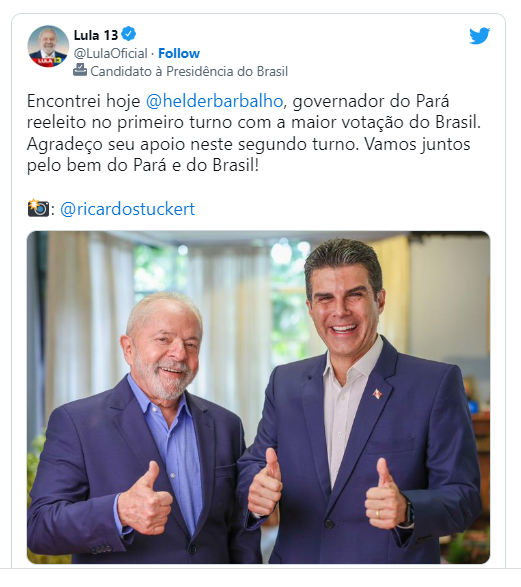Click the line 'Agradeço seu apoio neste segundo turno'
Image resolution: width=521 pixels, height=587 pixels.
[x=193, y=144]
